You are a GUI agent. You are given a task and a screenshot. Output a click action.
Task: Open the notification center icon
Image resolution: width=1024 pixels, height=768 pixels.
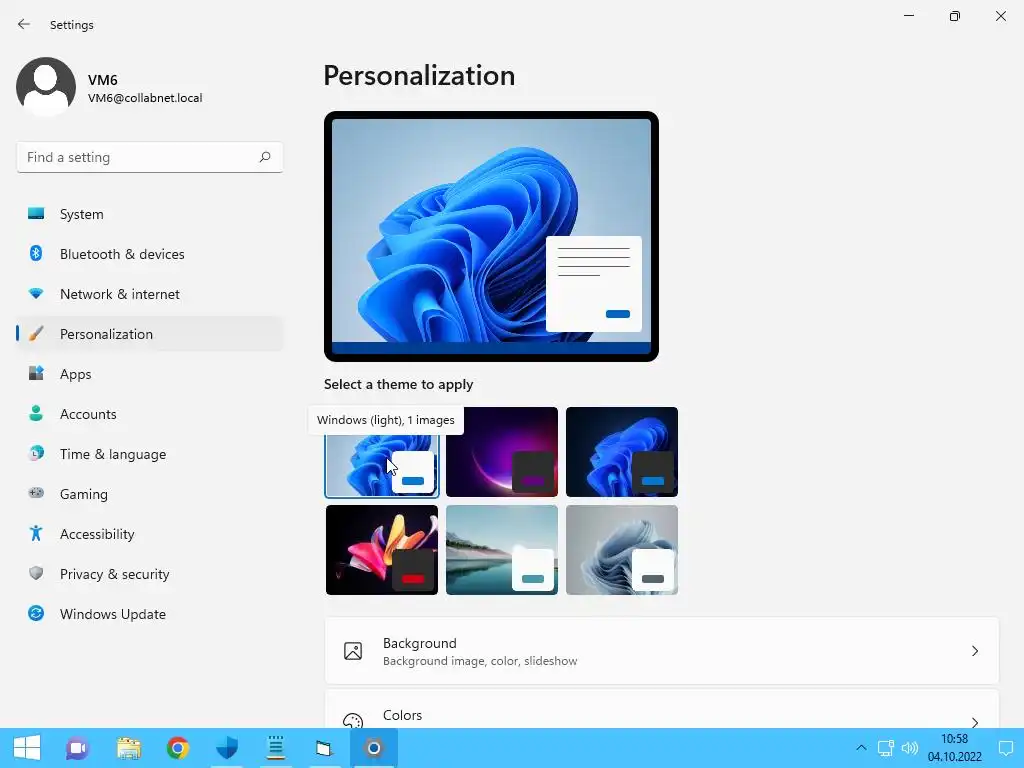[x=1006, y=748]
